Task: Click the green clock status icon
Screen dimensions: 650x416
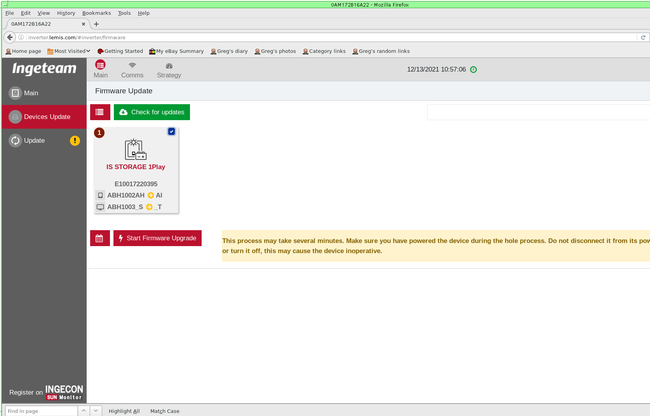Action: click(x=473, y=70)
